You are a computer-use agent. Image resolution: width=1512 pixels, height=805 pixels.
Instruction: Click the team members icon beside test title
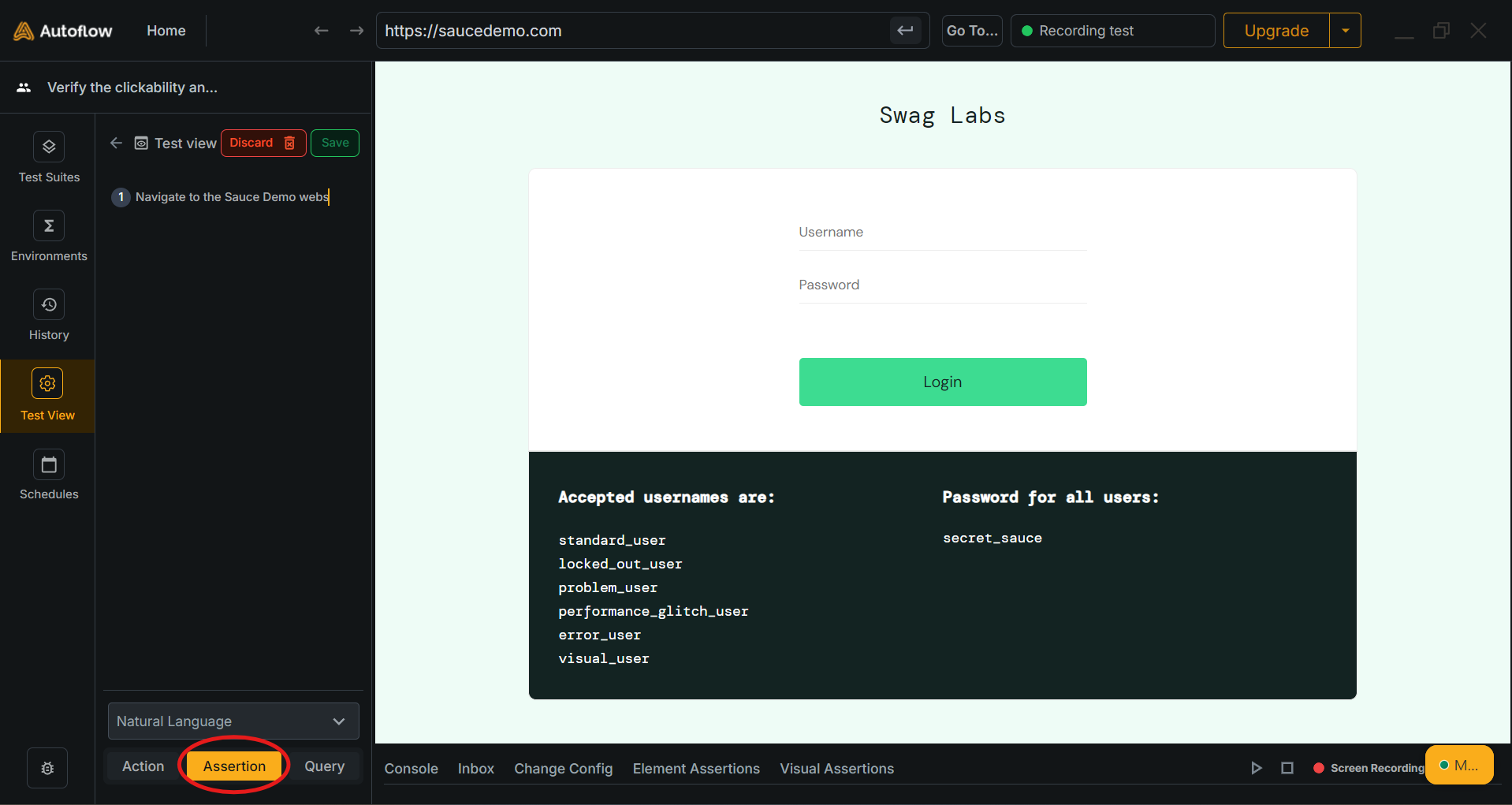(x=24, y=88)
